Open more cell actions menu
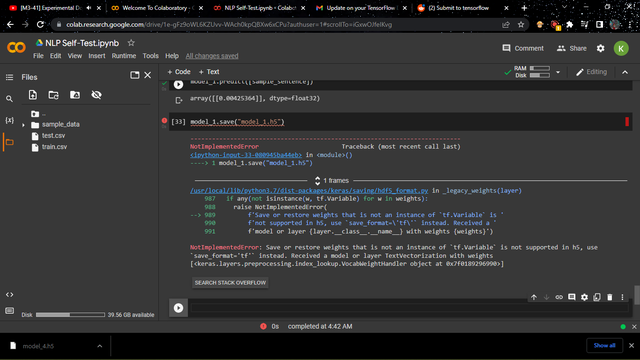Image resolution: width=640 pixels, height=360 pixels. (622, 297)
